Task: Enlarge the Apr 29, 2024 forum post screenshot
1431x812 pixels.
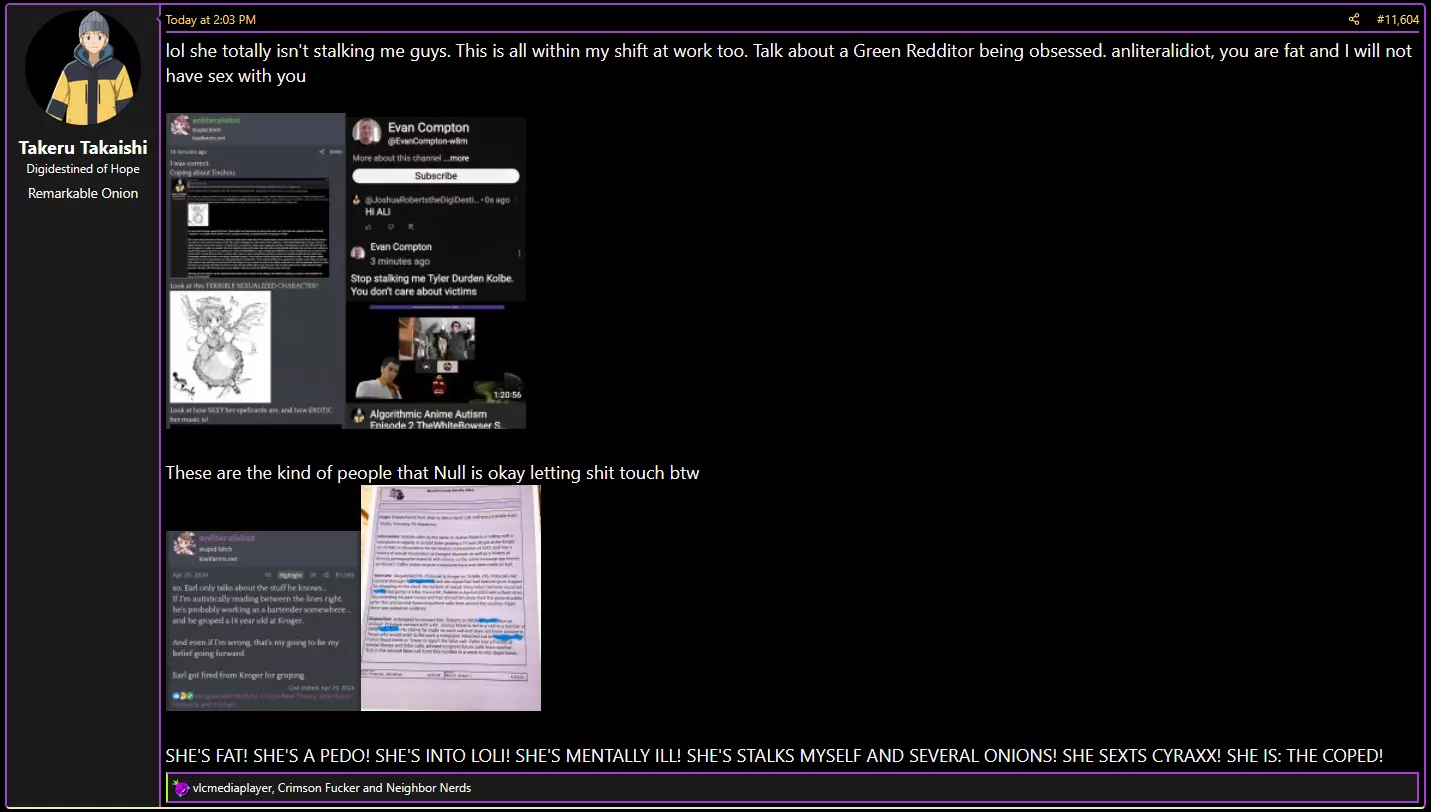Action: click(262, 621)
